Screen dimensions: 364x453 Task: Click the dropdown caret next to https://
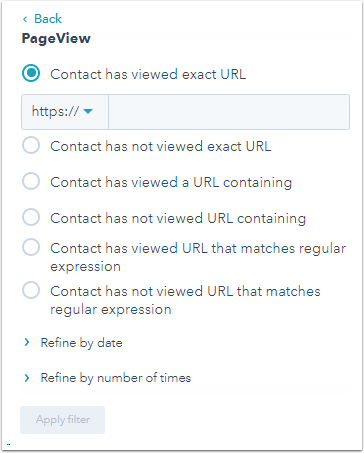88,111
